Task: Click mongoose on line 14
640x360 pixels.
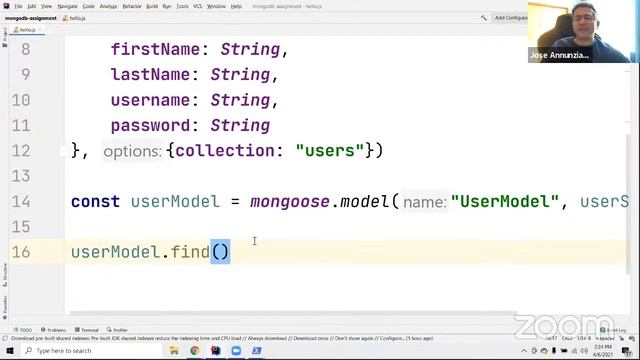Action: coord(290,202)
